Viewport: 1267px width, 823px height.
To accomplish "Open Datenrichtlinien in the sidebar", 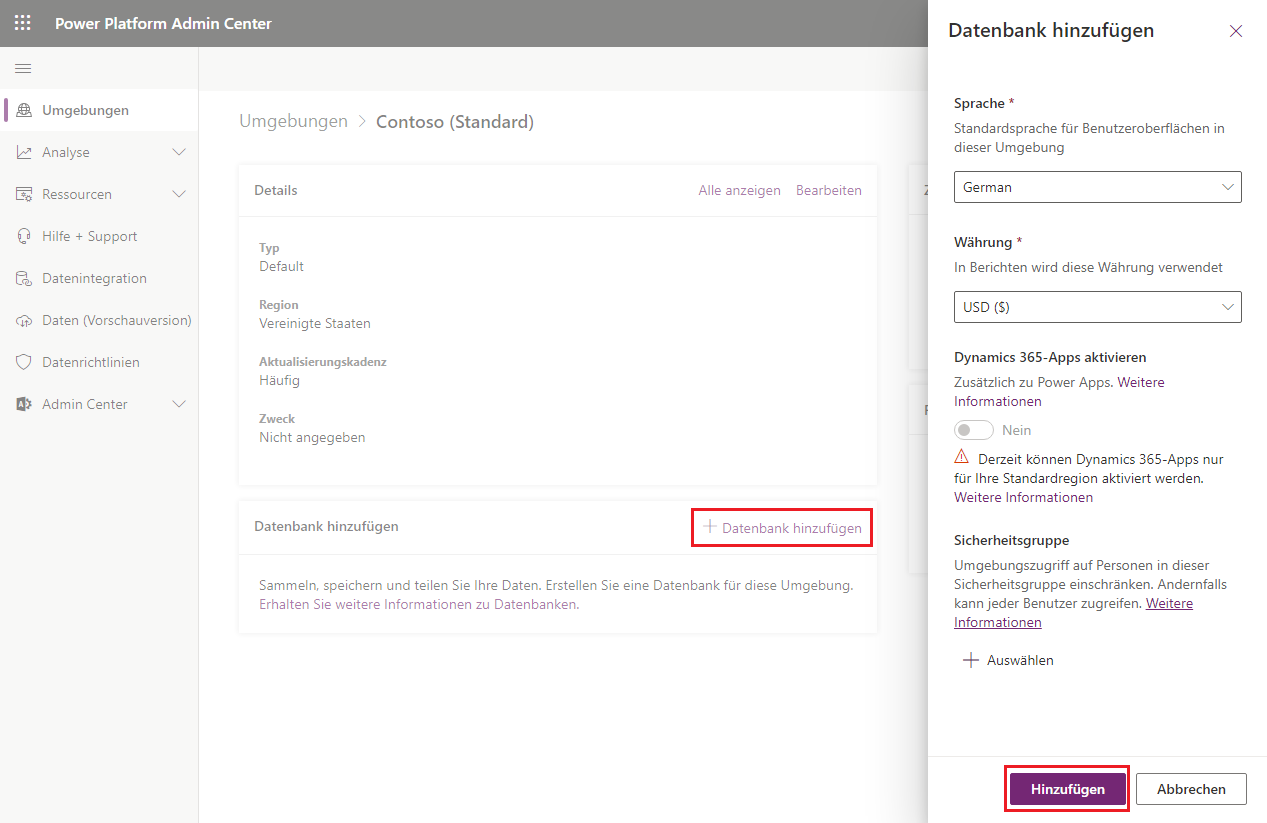I will click(x=99, y=362).
